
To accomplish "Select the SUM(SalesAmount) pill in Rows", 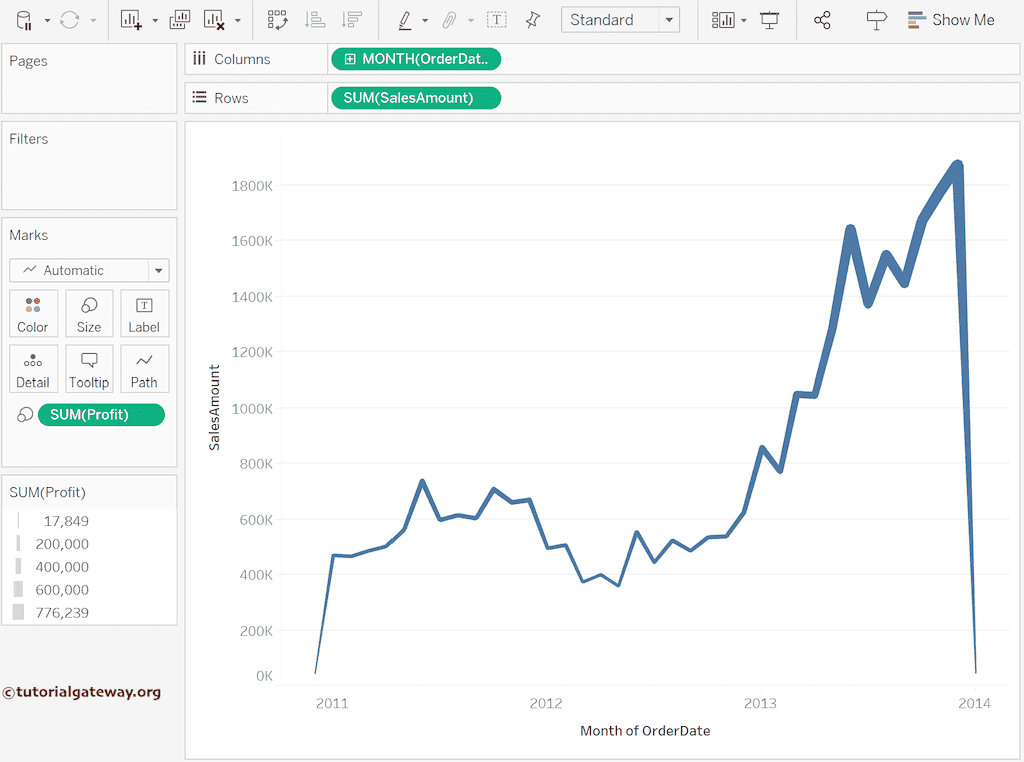I will (415, 98).
